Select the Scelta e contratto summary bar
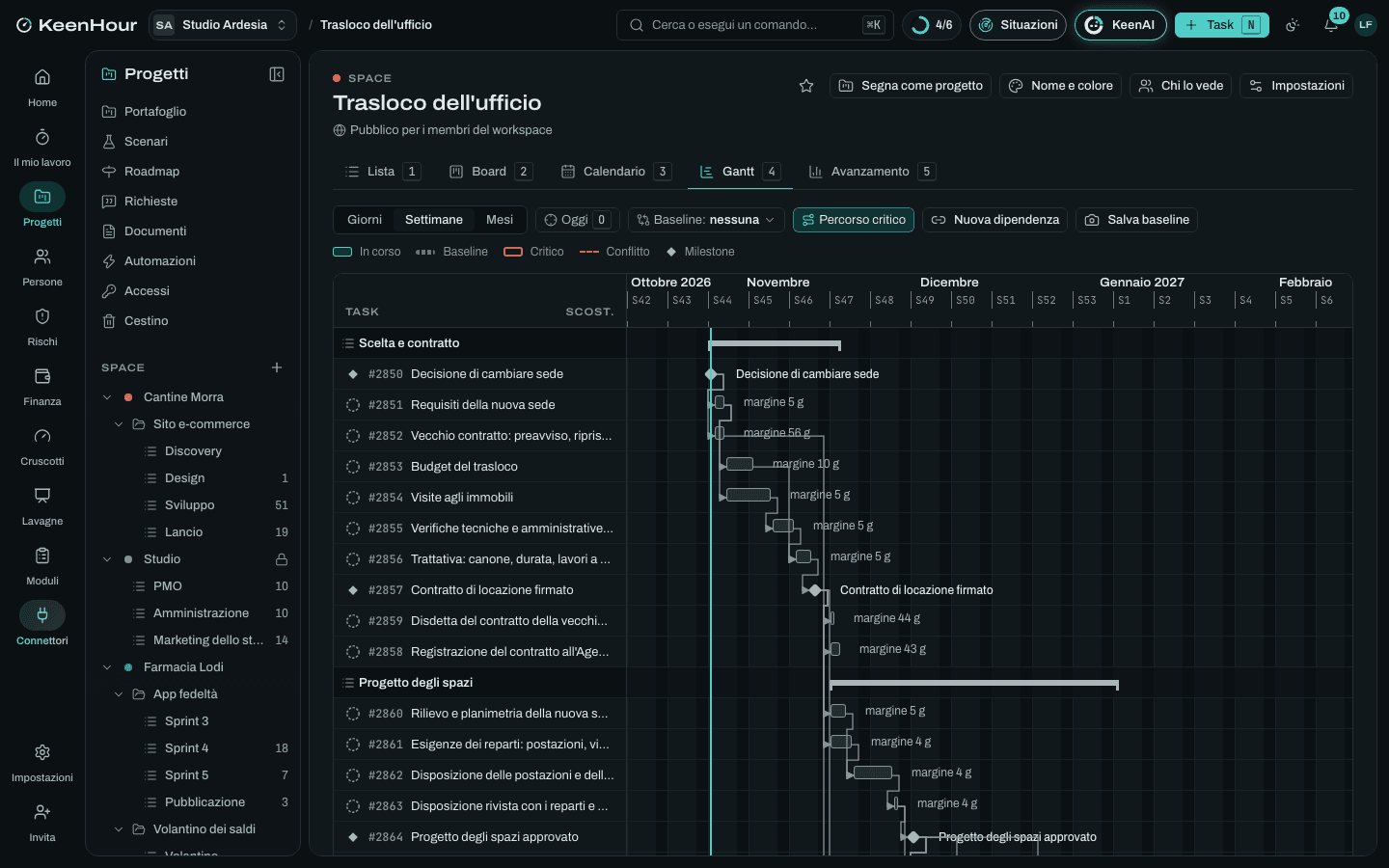 tap(775, 343)
